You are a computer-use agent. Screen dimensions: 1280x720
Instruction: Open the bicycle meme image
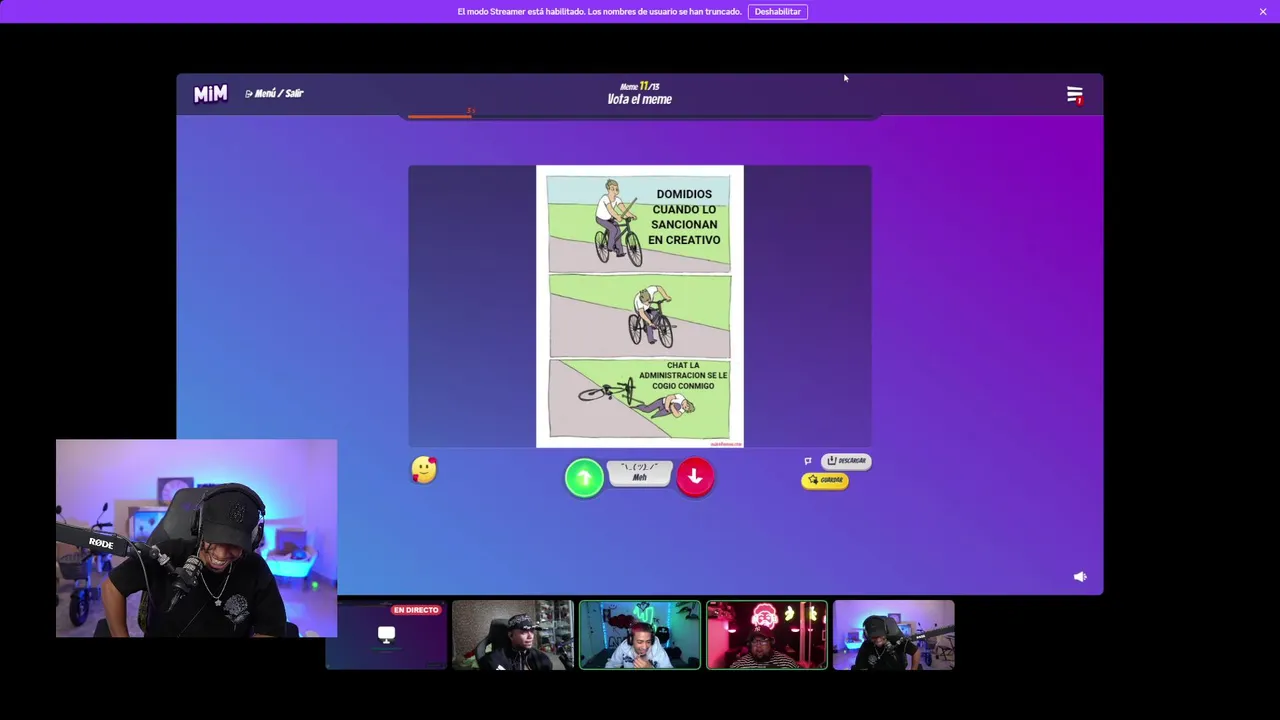(640, 306)
